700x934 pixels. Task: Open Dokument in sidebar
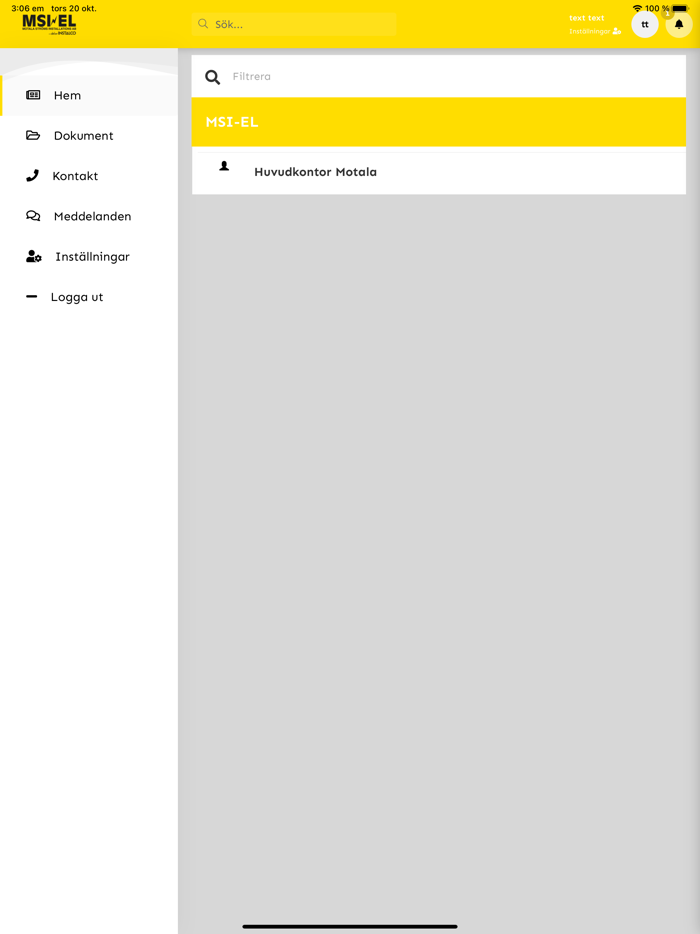(89, 136)
